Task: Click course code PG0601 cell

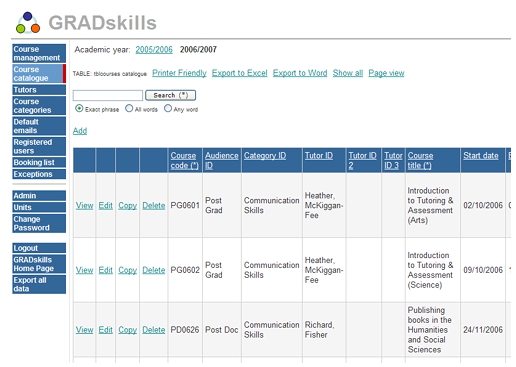Action: point(185,205)
